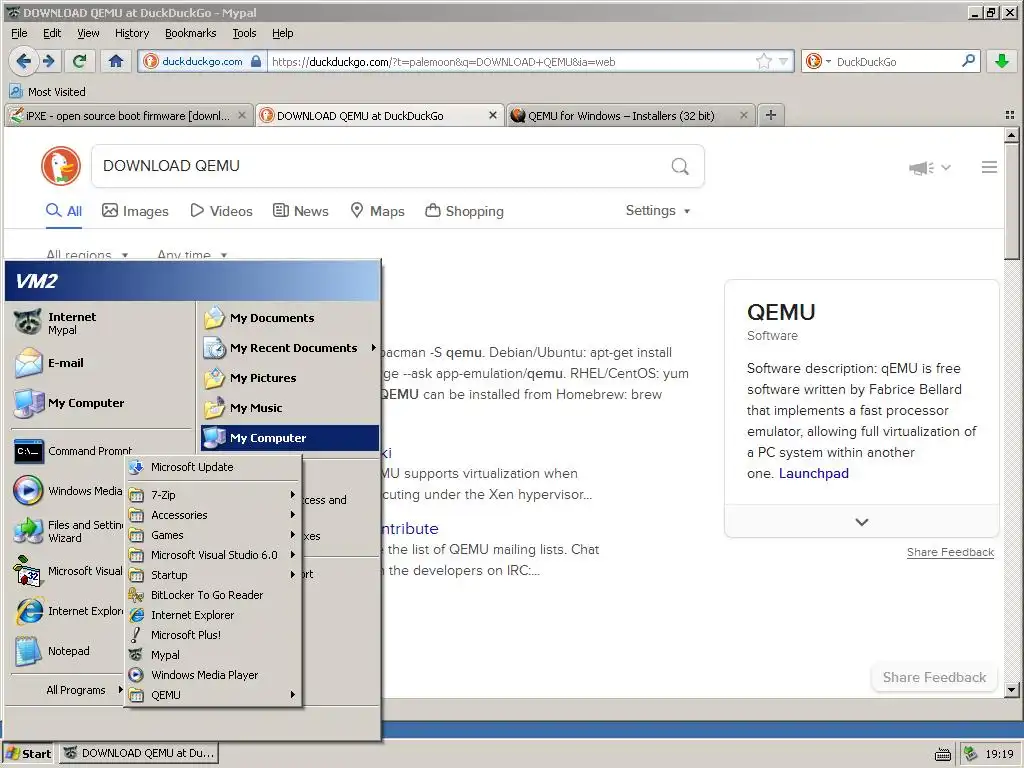Switch to QEMU for Windows Installers tab
This screenshot has width=1024, height=768.
coord(630,116)
